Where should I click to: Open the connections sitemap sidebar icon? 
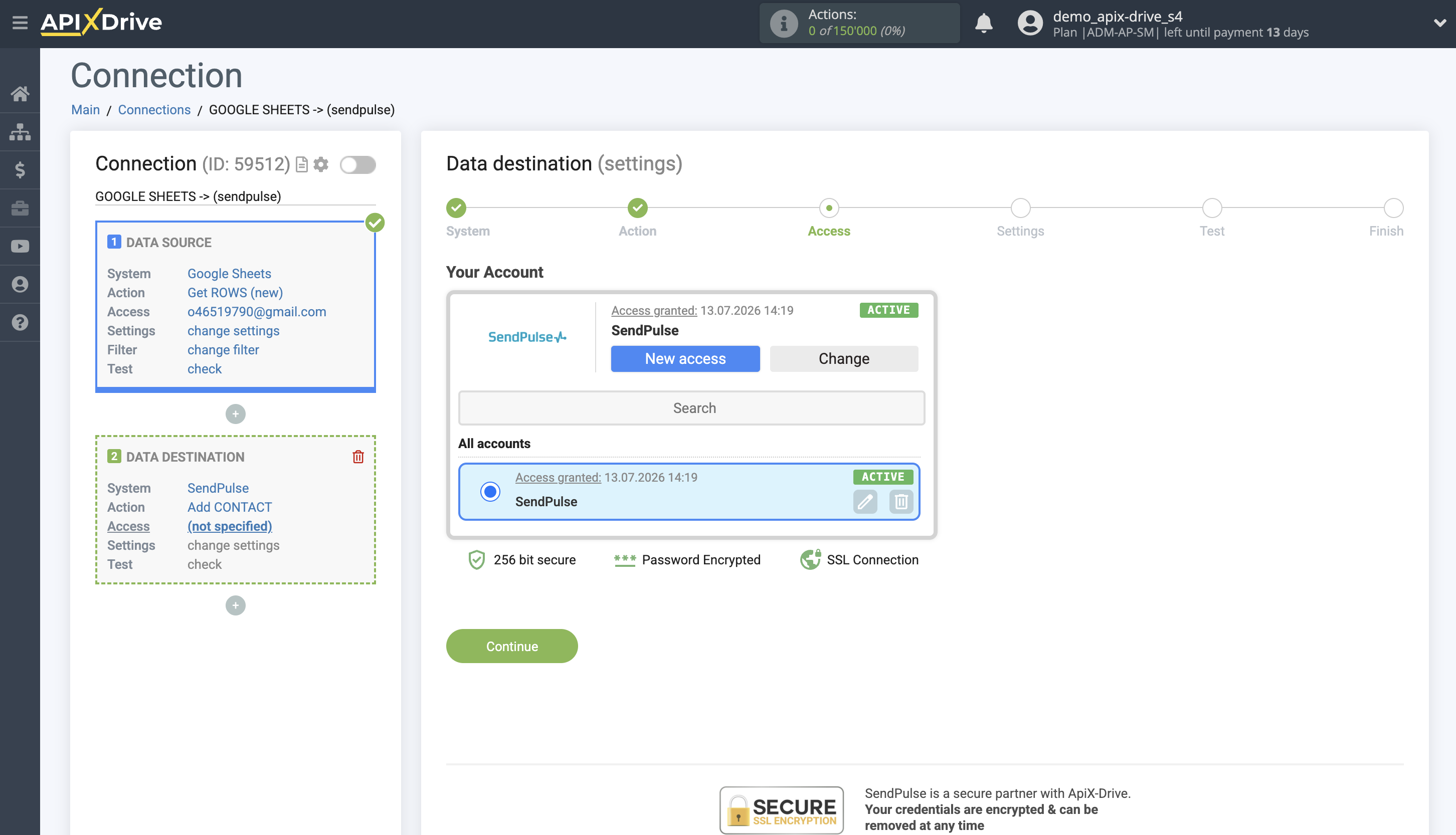point(20,132)
